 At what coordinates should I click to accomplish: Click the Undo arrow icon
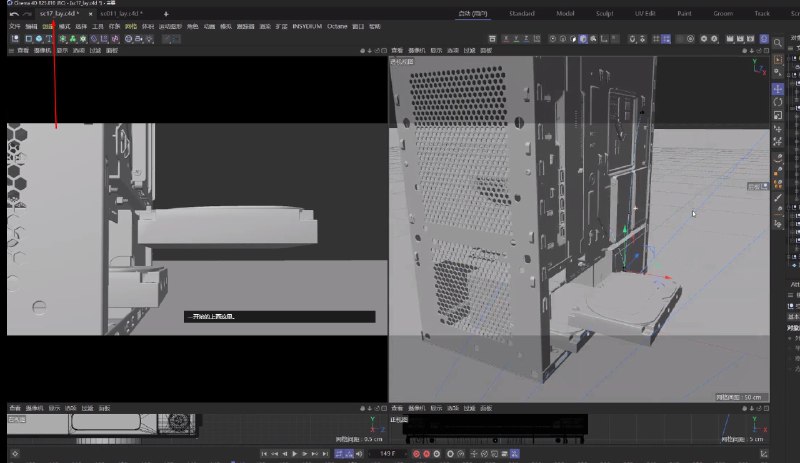(14, 14)
